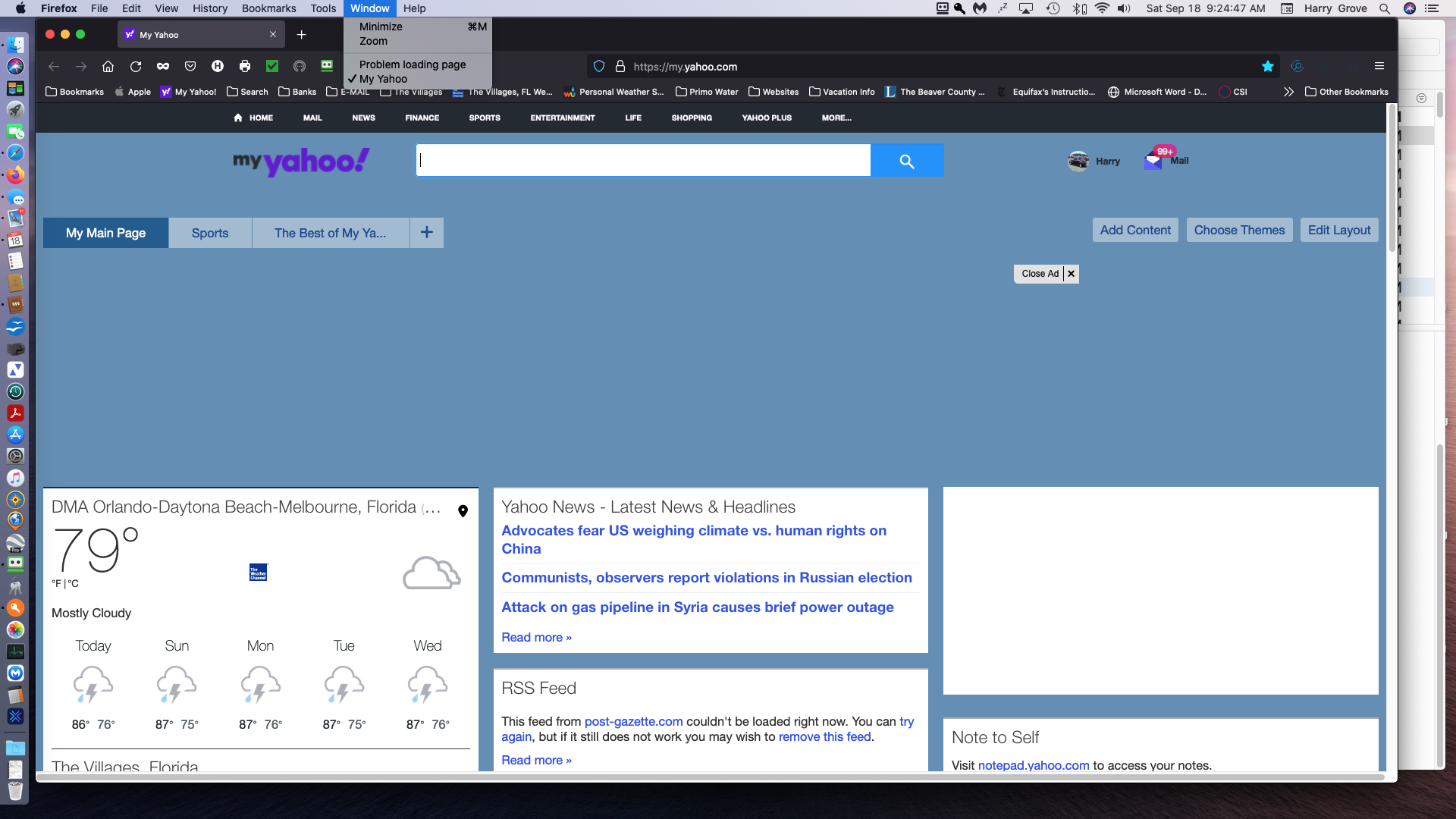Click the Add Content button
Image resolution: width=1456 pixels, height=819 pixels.
[1135, 231]
